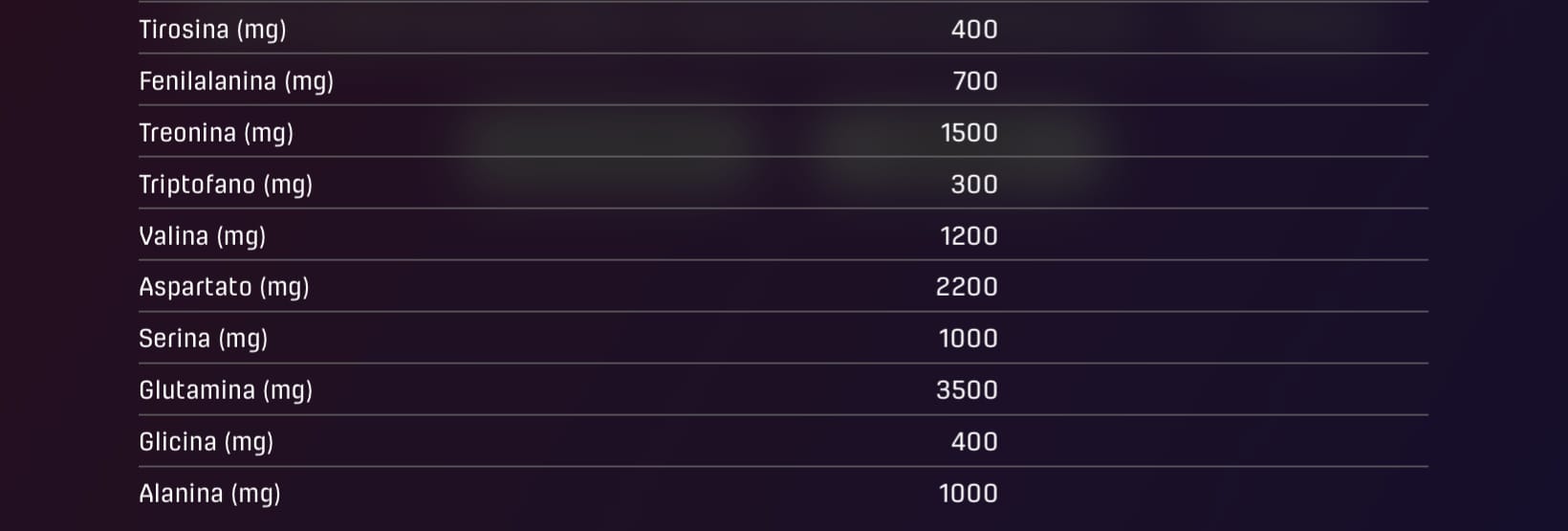The height and width of the screenshot is (531, 1568).
Task: Click the Treonina (mg) label
Action: click(216, 133)
